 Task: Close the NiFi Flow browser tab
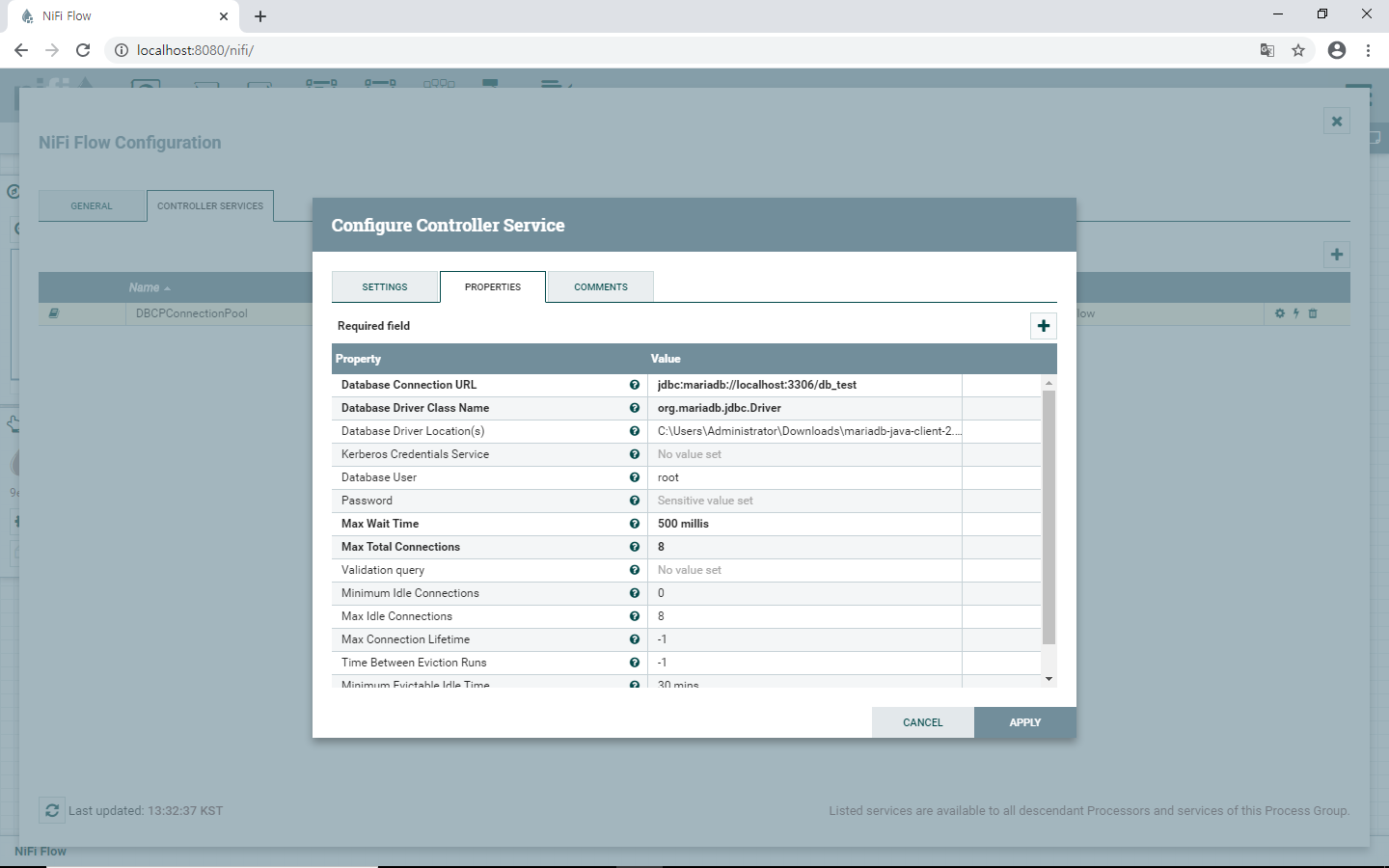(x=224, y=16)
